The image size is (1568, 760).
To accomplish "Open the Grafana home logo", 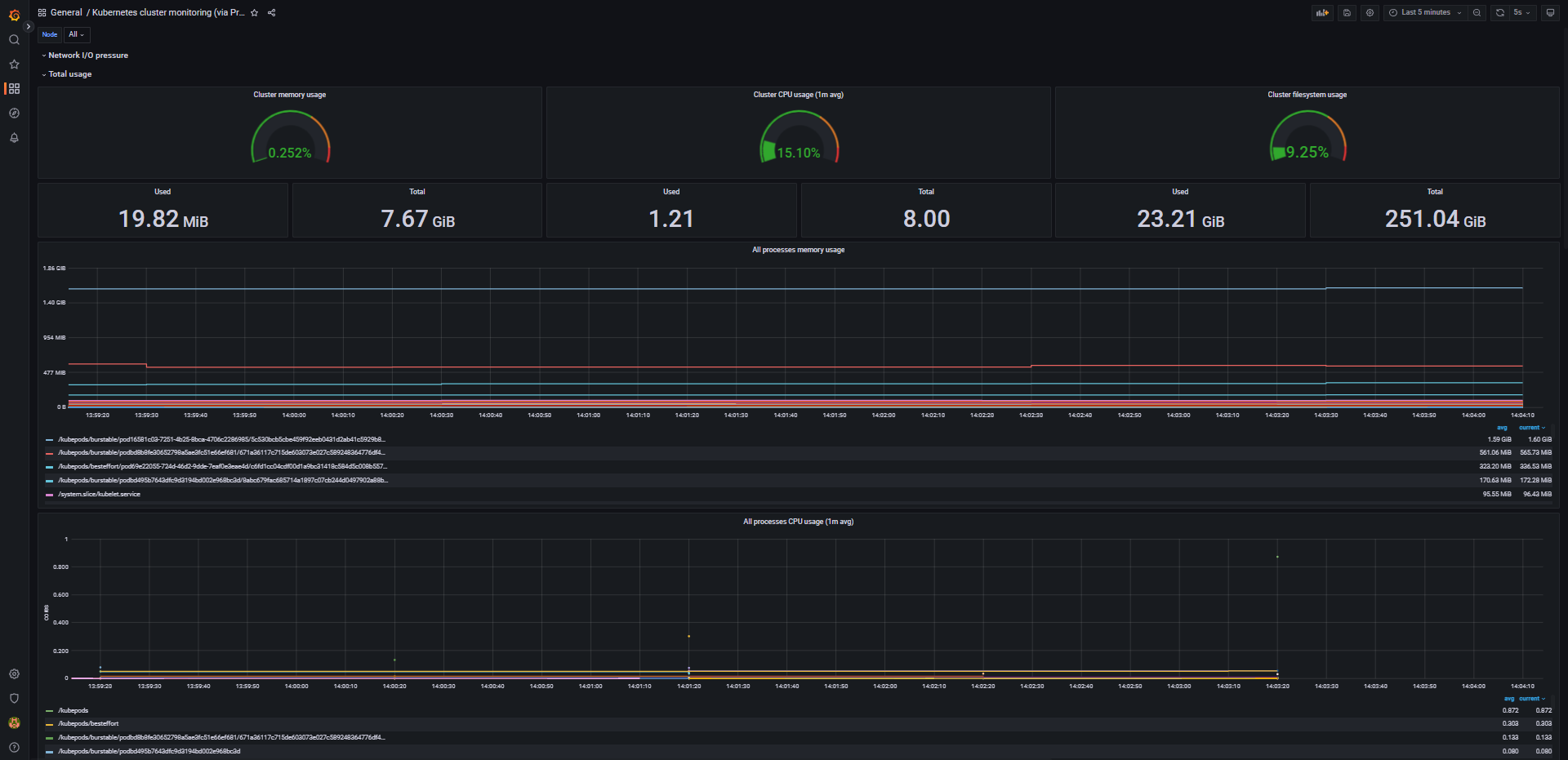I will (14, 15).
